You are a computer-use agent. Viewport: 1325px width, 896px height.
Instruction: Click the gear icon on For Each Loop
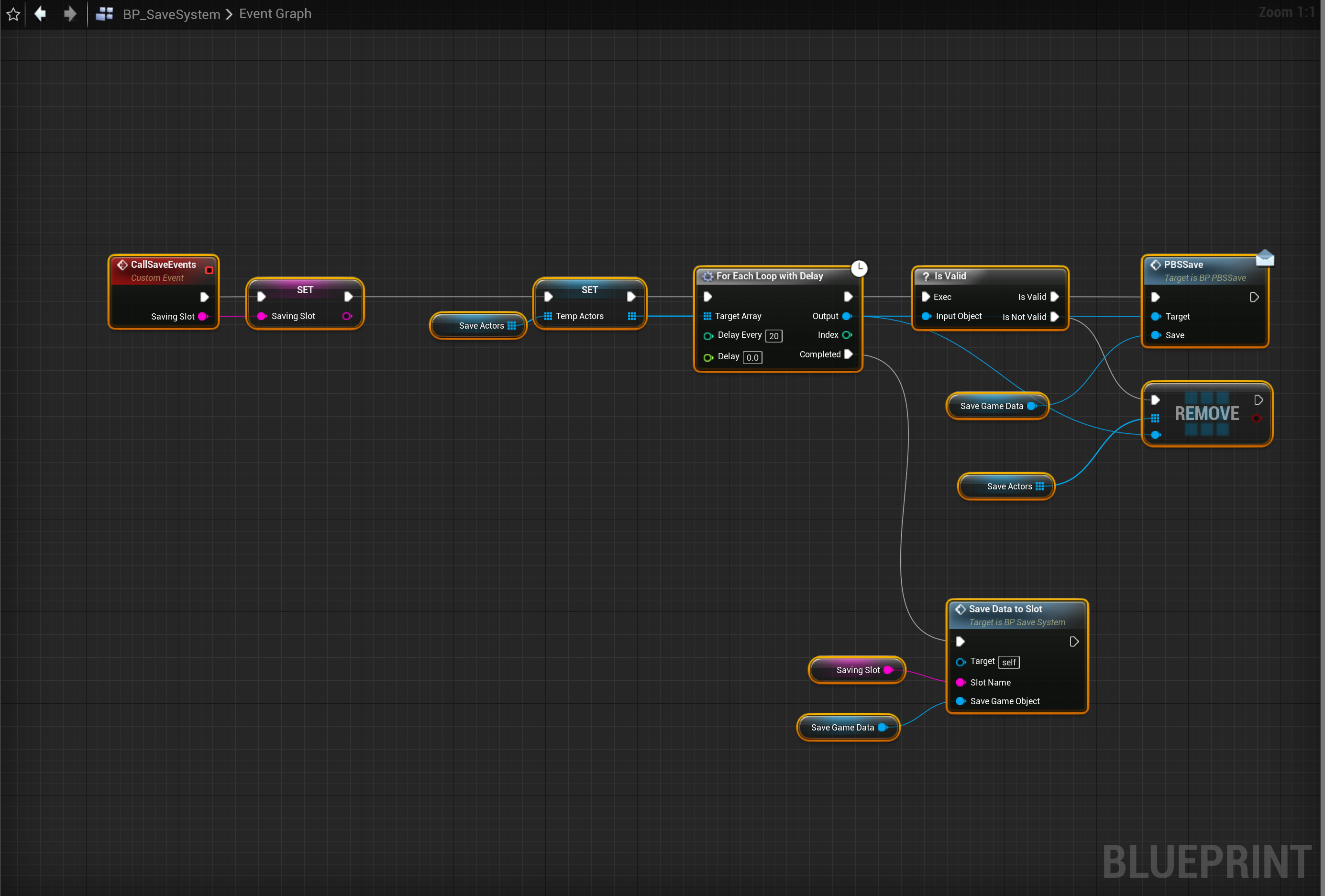pyautogui.click(x=707, y=277)
